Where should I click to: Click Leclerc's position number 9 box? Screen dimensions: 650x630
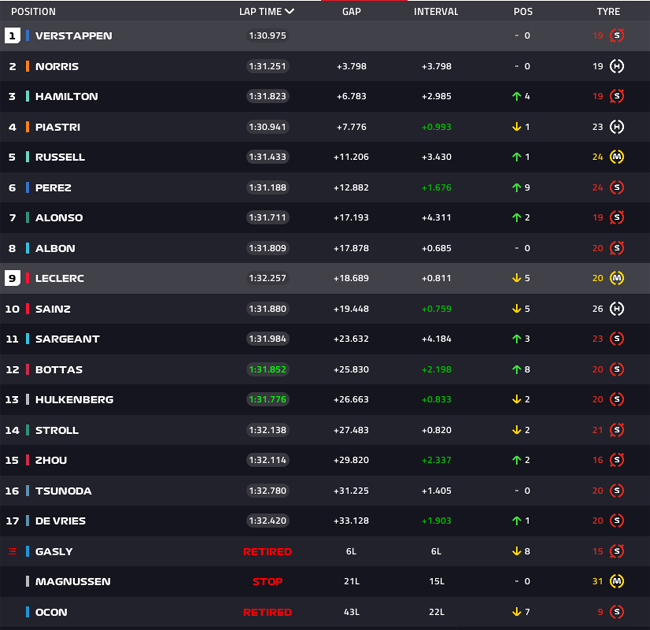tap(12, 278)
